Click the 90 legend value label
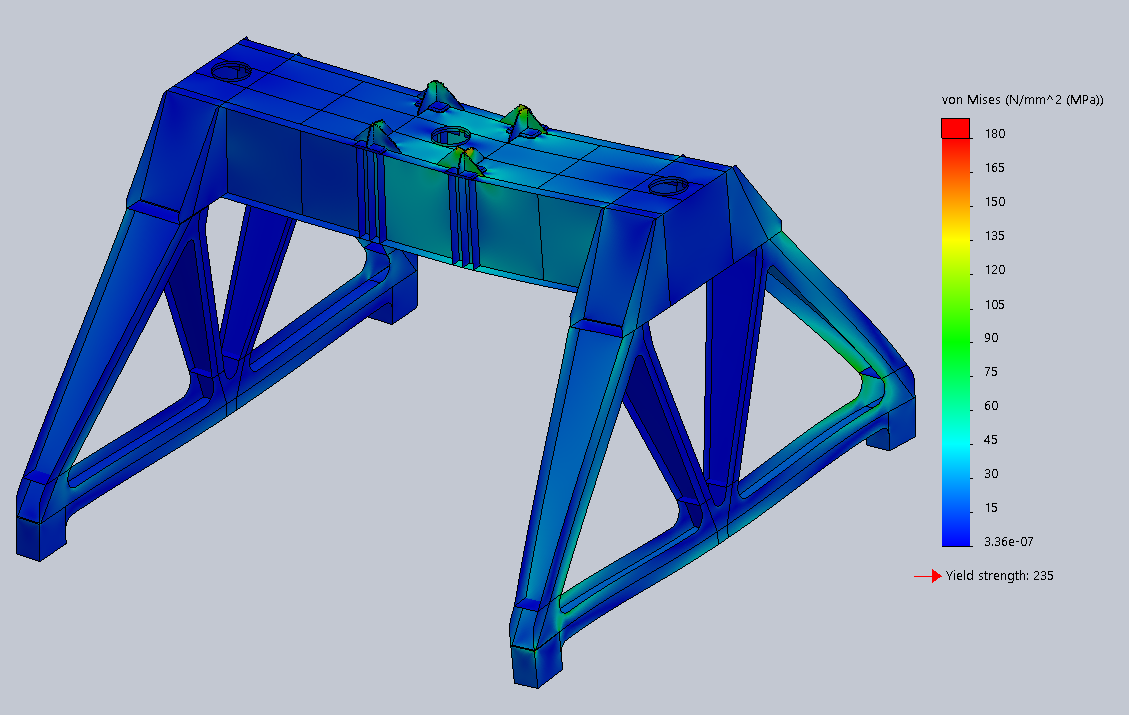 tap(991, 338)
